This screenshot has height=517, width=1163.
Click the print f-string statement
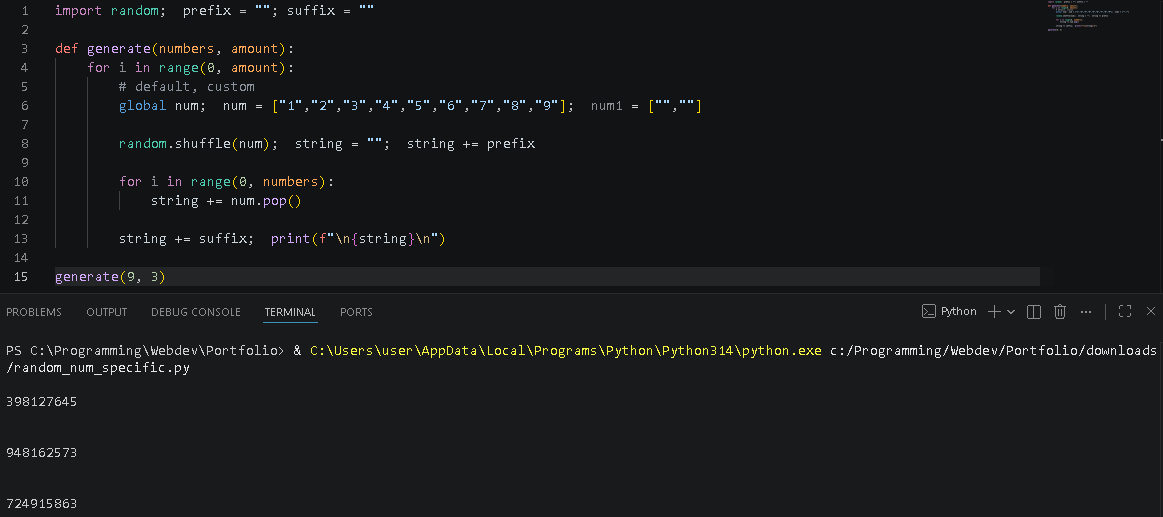tap(358, 239)
